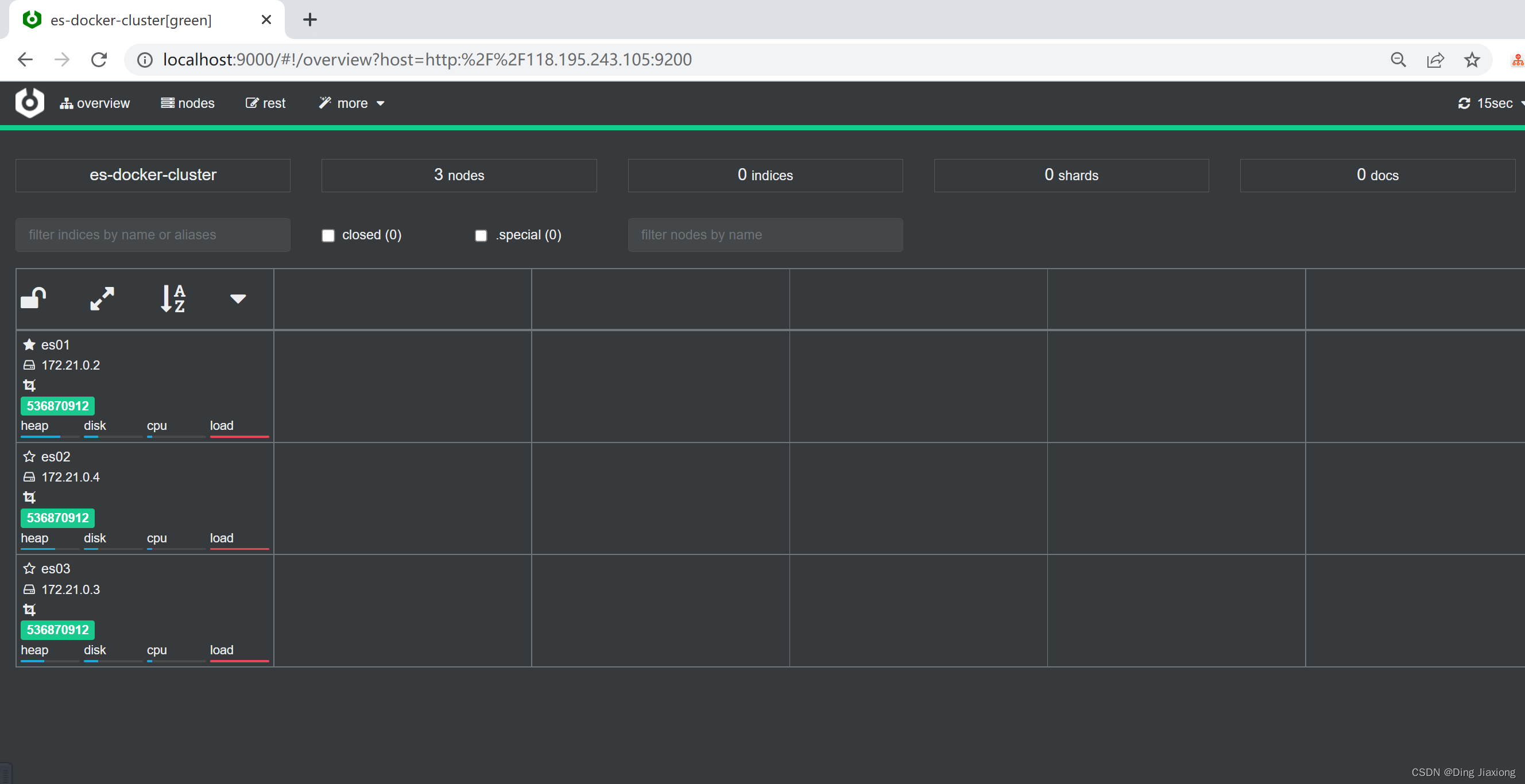Click the es01 node name
The width and height of the screenshot is (1525, 784).
(x=56, y=344)
